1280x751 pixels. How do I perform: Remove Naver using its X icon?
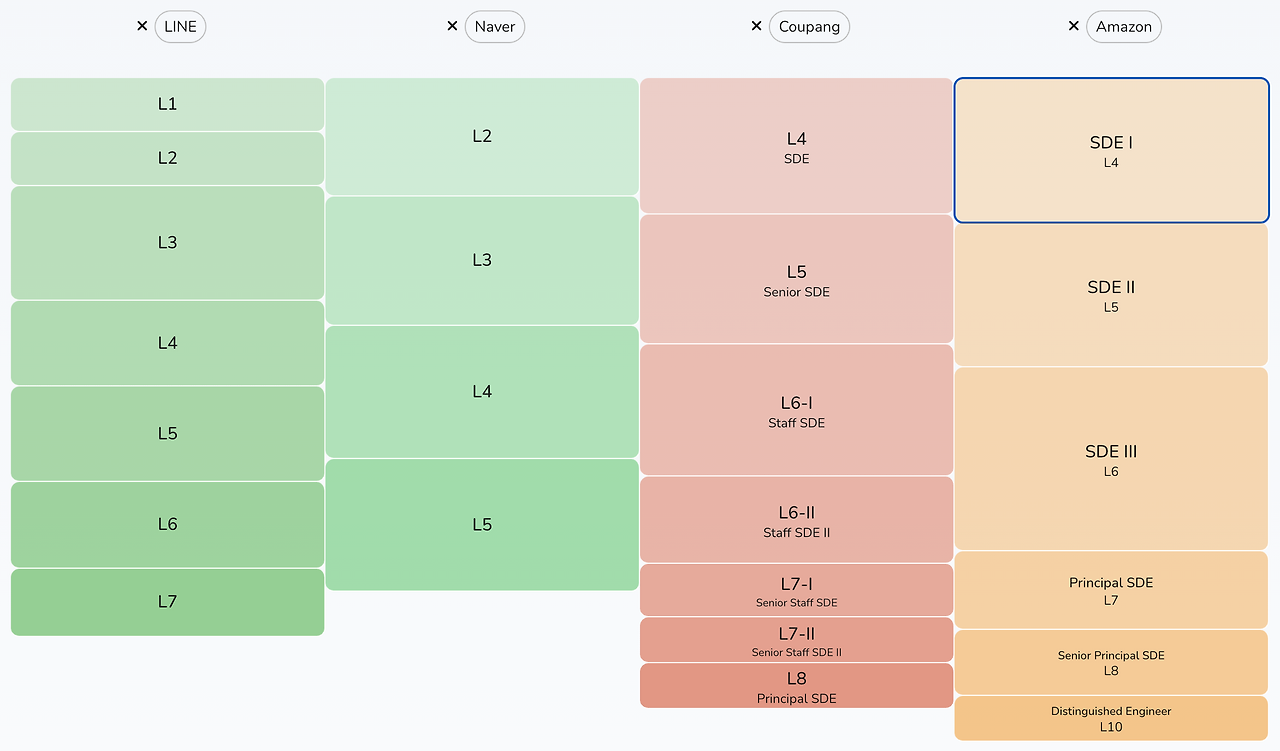click(x=452, y=26)
